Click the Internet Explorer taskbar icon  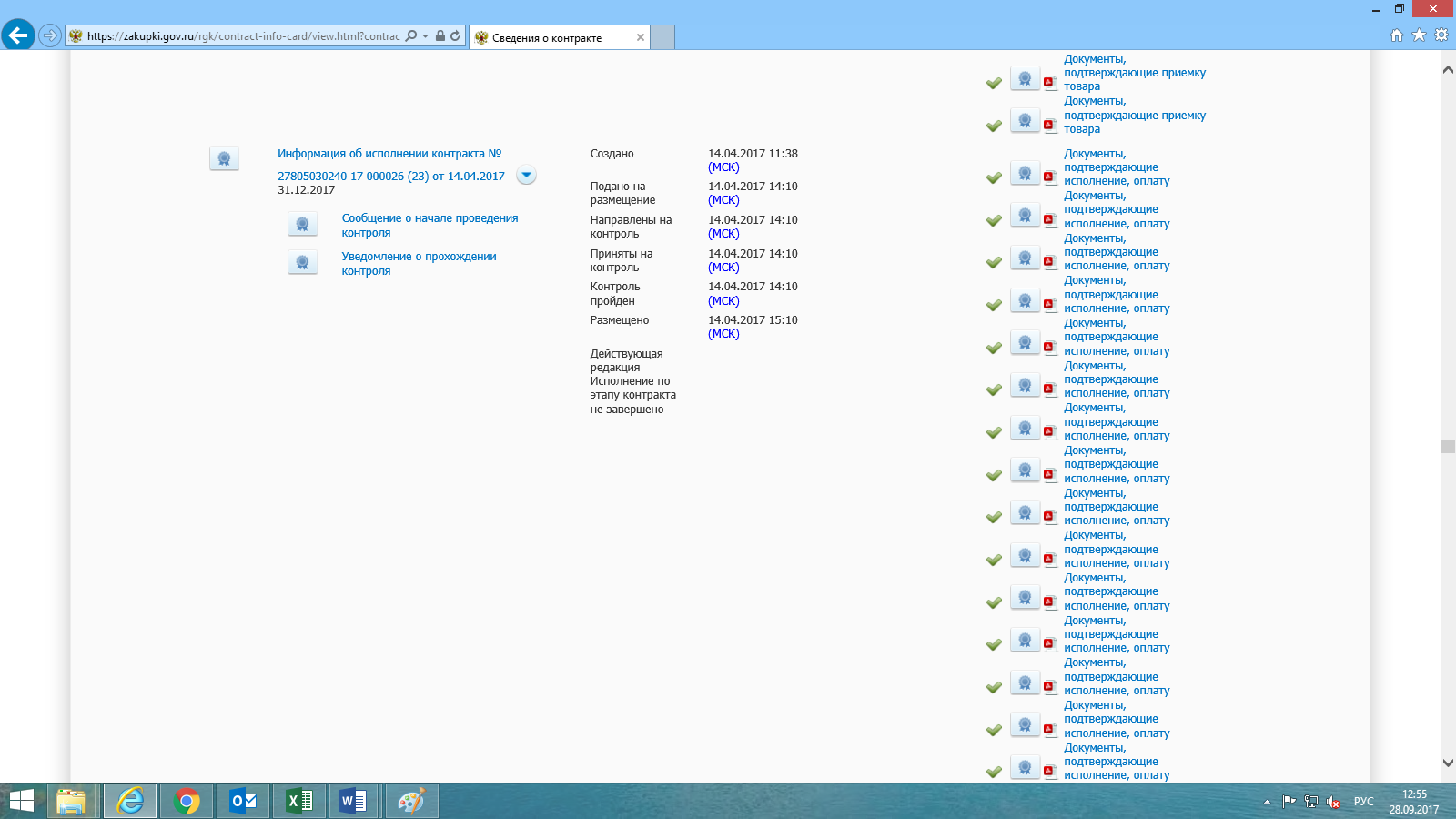130,801
